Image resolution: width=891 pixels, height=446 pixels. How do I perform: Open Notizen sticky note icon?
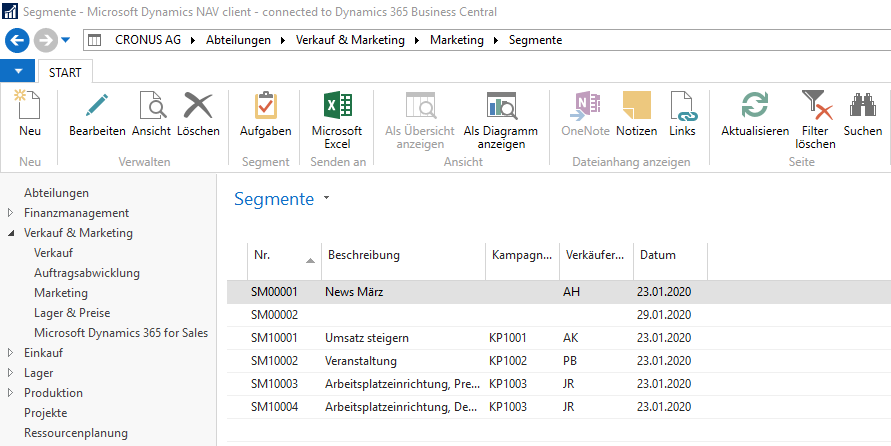636,105
